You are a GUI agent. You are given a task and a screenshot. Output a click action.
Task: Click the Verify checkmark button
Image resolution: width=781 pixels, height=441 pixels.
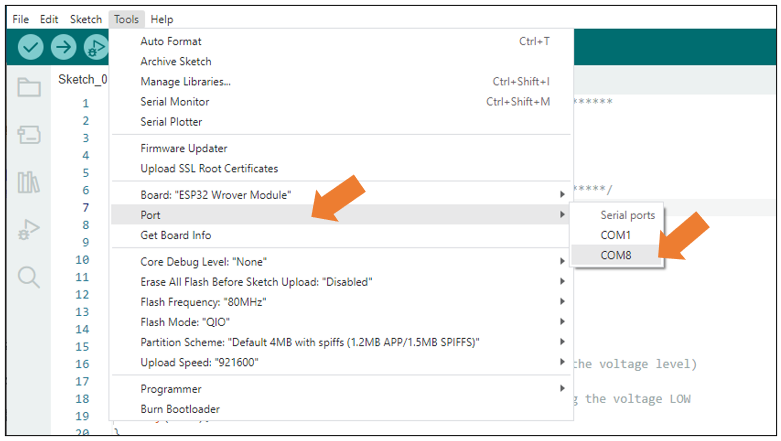[31, 47]
